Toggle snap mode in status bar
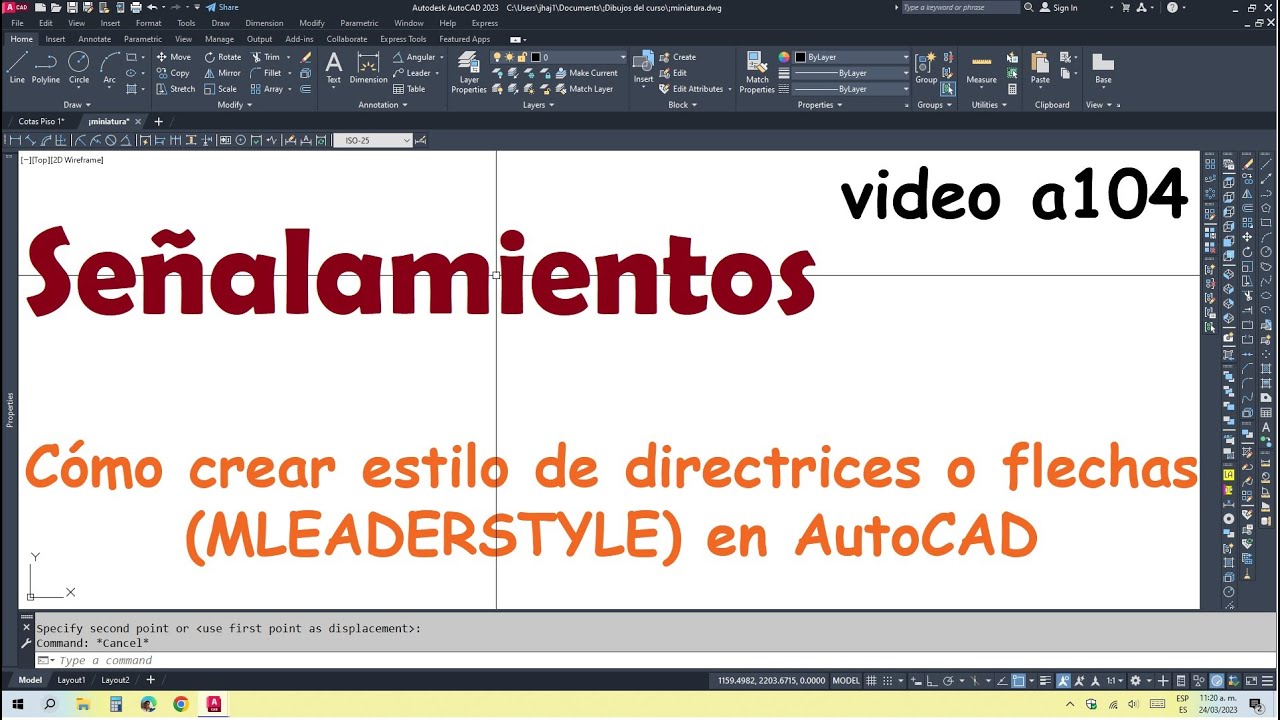Viewport: 1280px width, 720px height. (890, 681)
